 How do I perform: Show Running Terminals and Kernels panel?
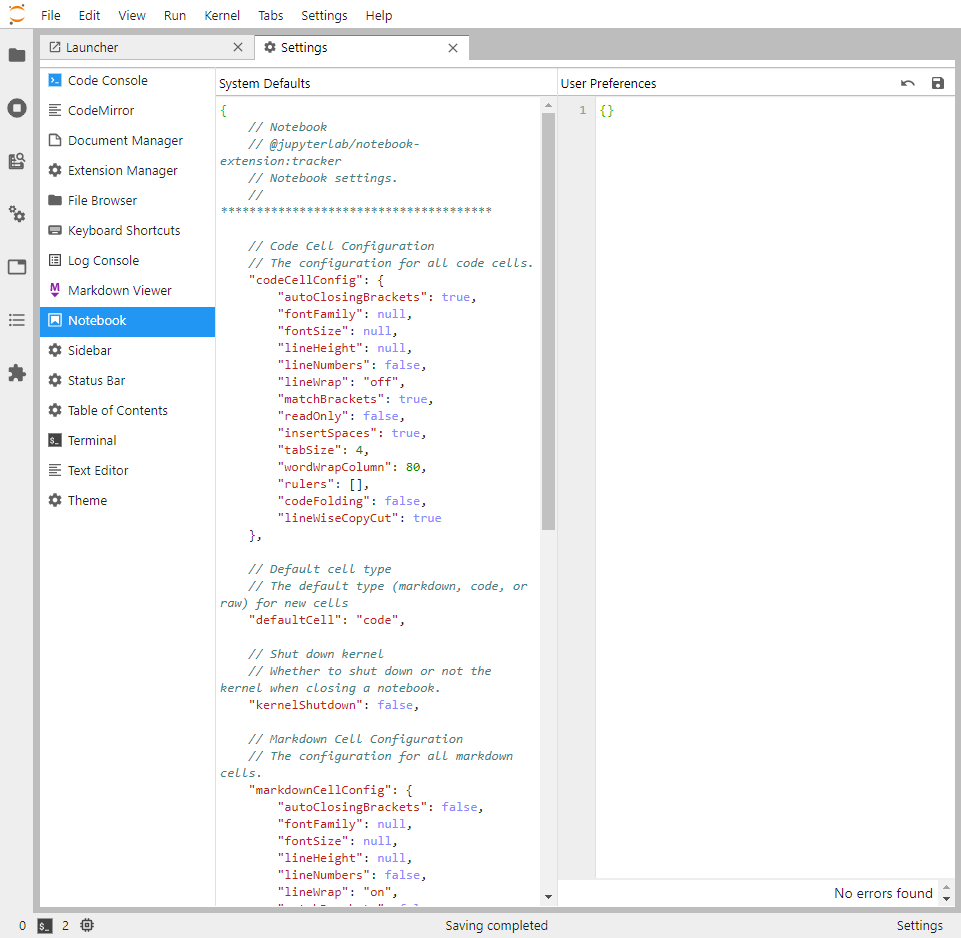[17, 109]
